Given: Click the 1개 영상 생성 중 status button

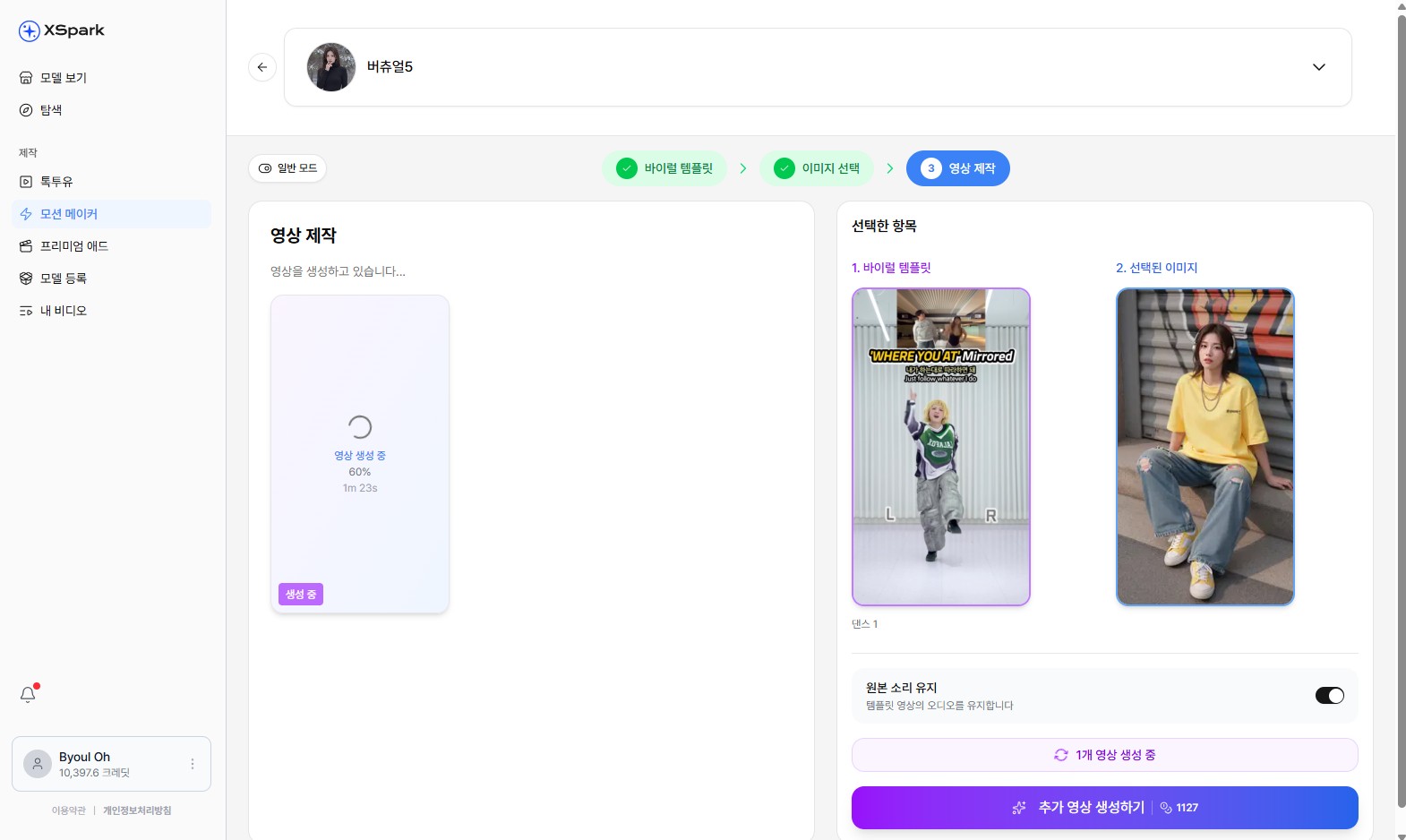Looking at the screenshot, I should 1104,755.
